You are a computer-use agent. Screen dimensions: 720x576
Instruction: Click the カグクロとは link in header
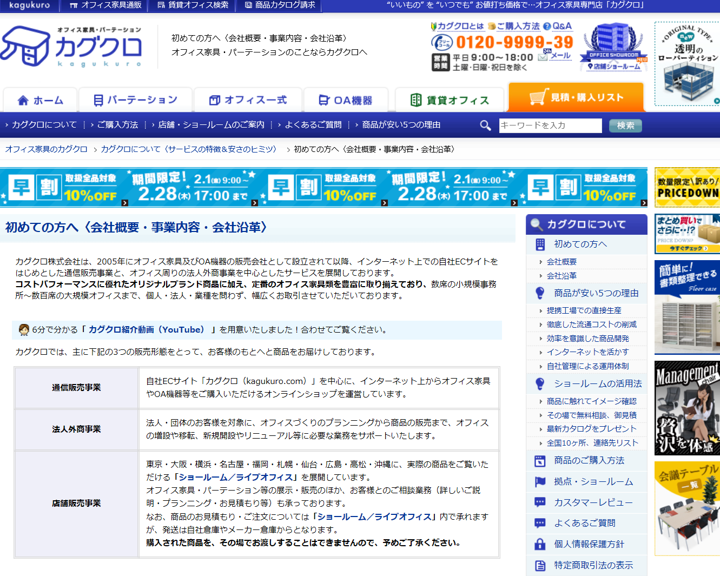coord(461,26)
